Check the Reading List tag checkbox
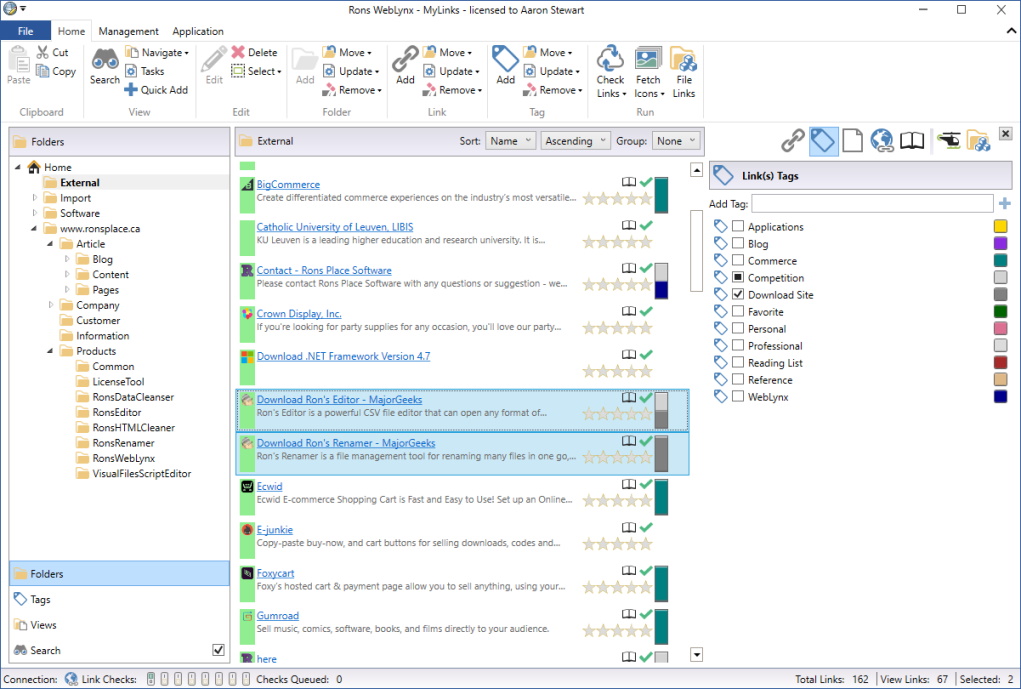This screenshot has height=689, width=1021. click(x=738, y=362)
